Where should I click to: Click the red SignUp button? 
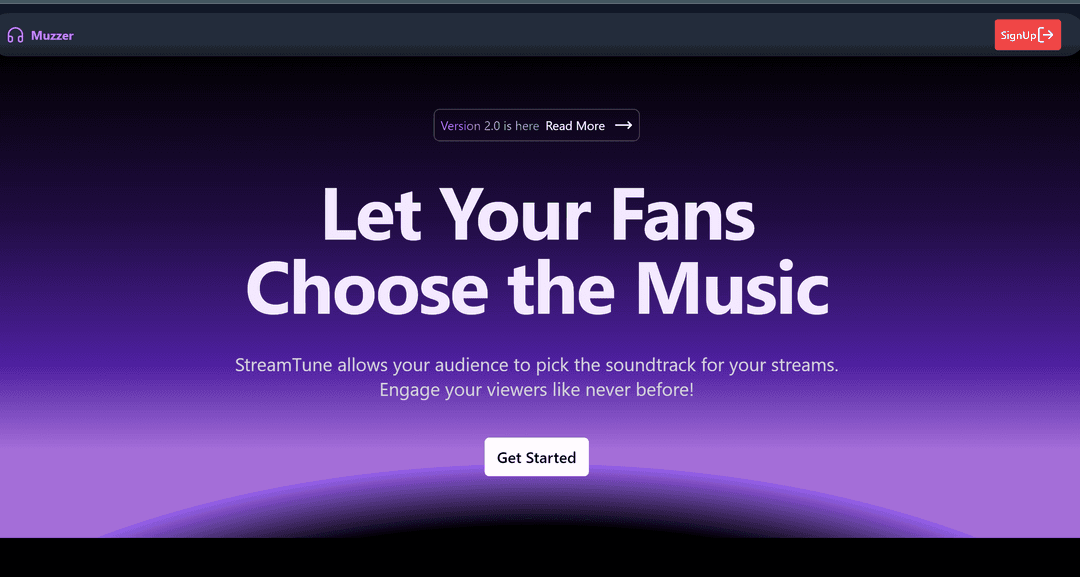[1028, 34]
